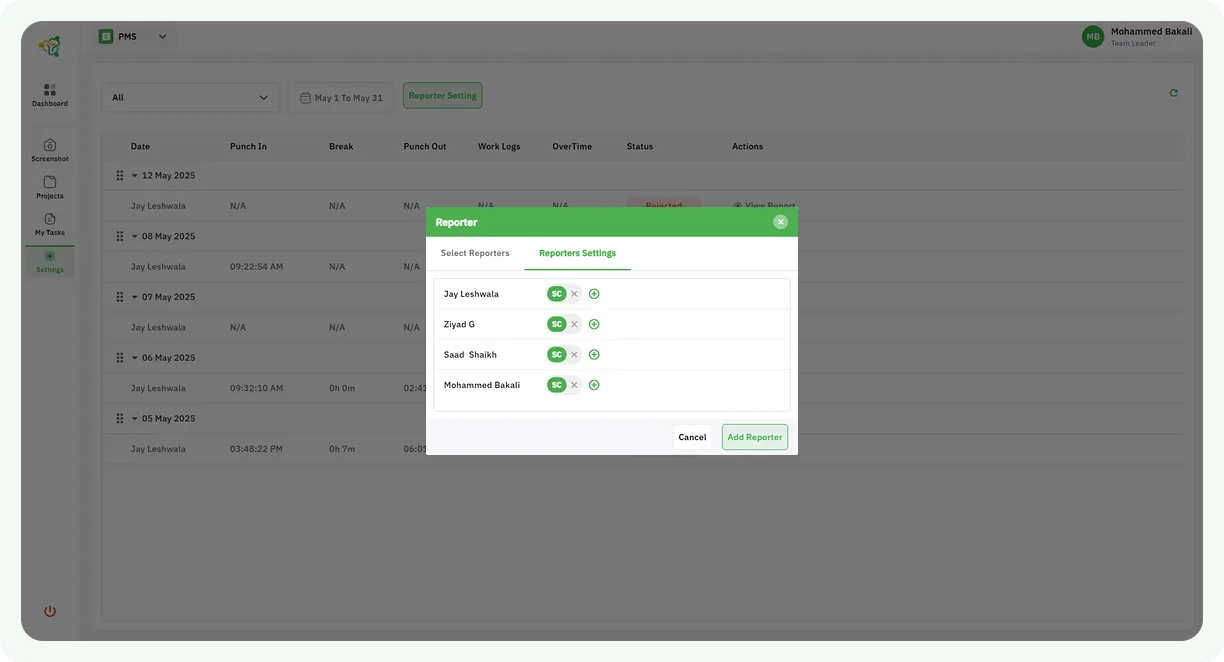Click Saad Shaikh in the dialog list
Viewport: 1224px width, 662px height.
pyautogui.click(x=470, y=355)
